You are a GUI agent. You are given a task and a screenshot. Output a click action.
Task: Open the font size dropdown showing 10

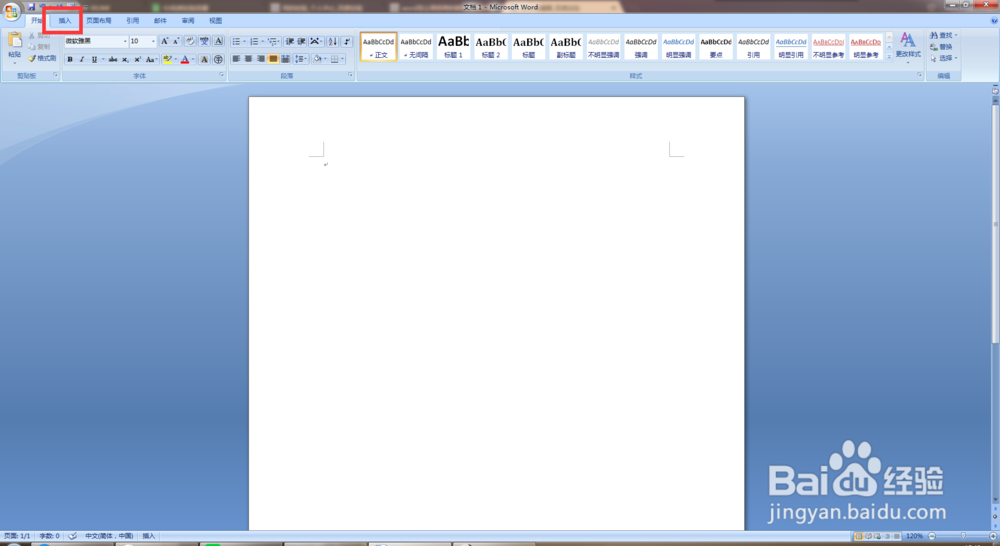coord(153,41)
